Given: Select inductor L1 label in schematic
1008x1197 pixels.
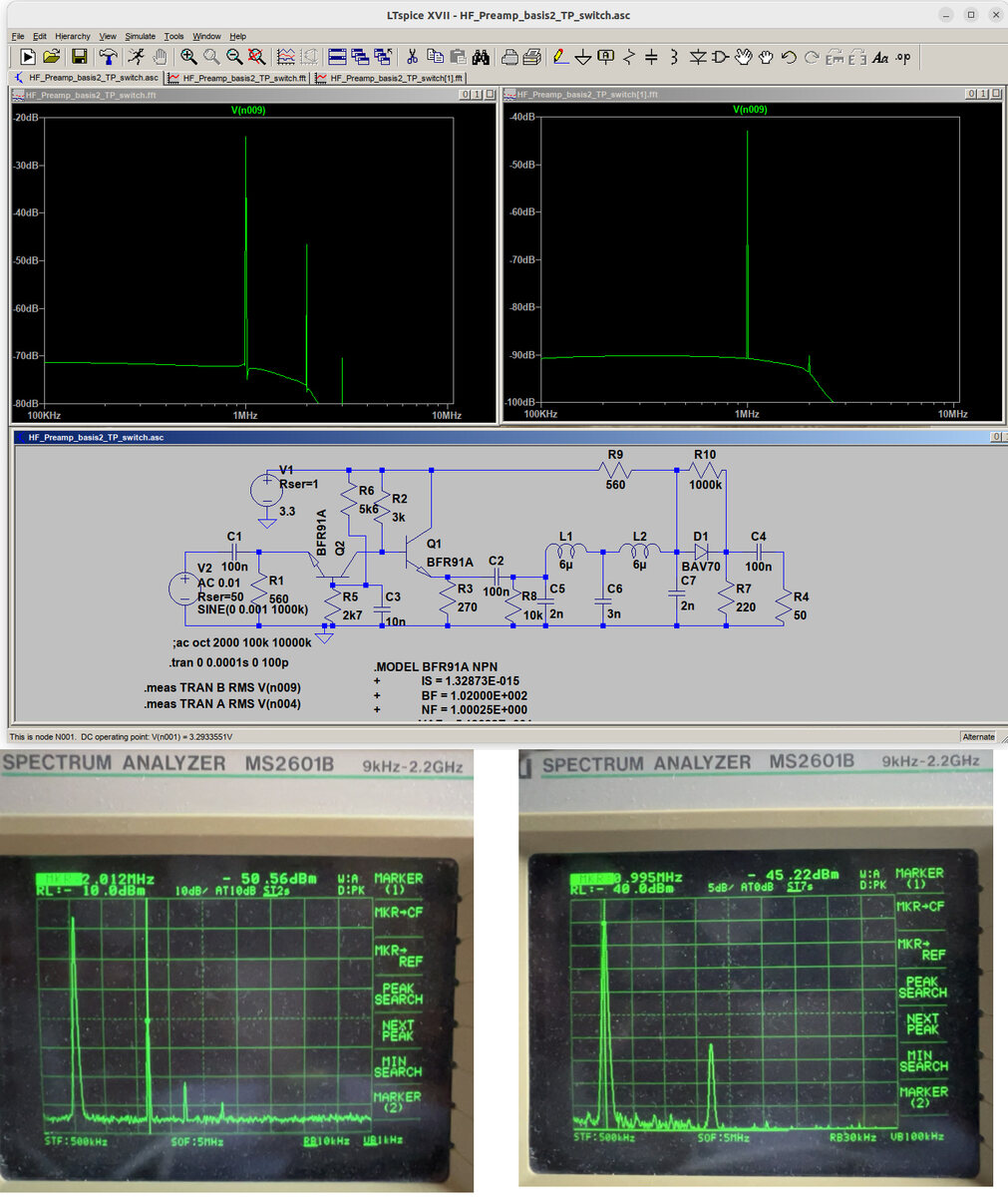Looking at the screenshot, I should coord(566,537).
